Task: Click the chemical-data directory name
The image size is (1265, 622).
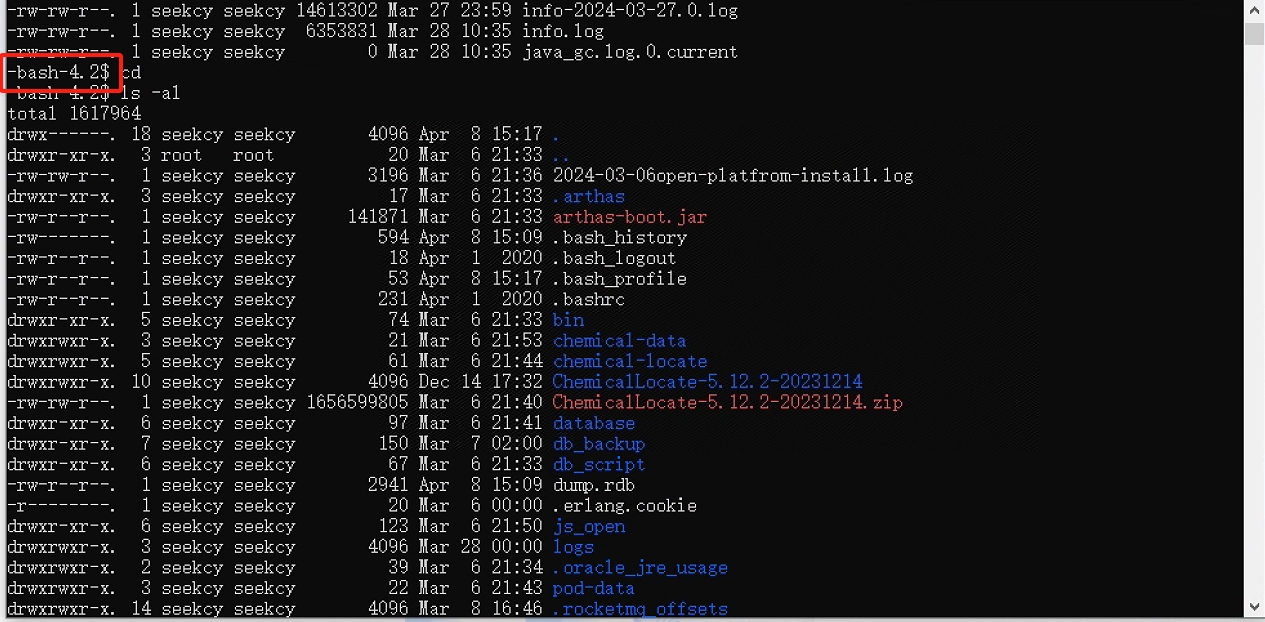Action: 619,340
